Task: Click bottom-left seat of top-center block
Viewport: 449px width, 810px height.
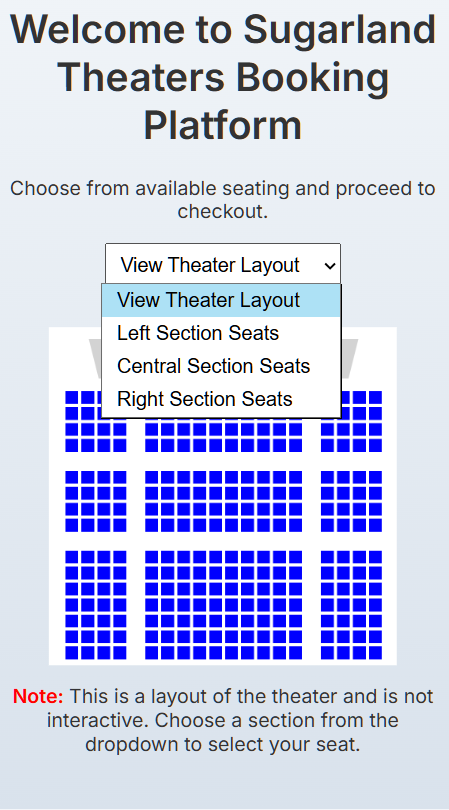Action: tap(151, 445)
